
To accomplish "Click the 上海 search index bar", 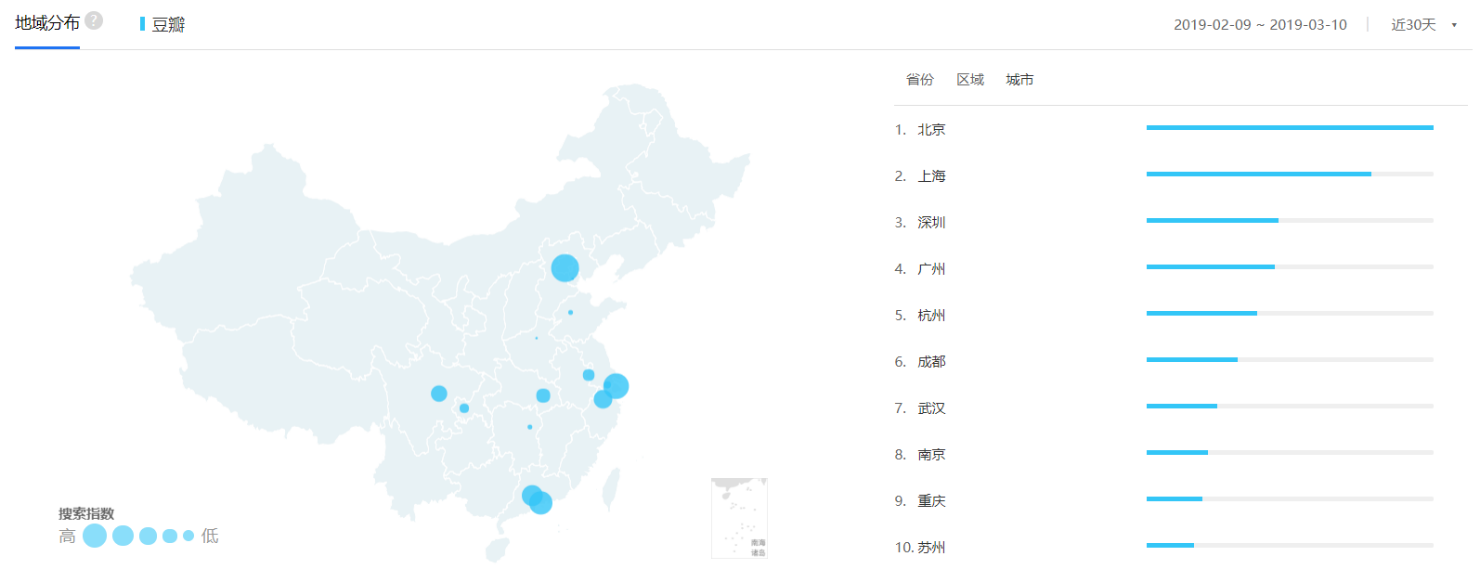I will (x=1290, y=174).
